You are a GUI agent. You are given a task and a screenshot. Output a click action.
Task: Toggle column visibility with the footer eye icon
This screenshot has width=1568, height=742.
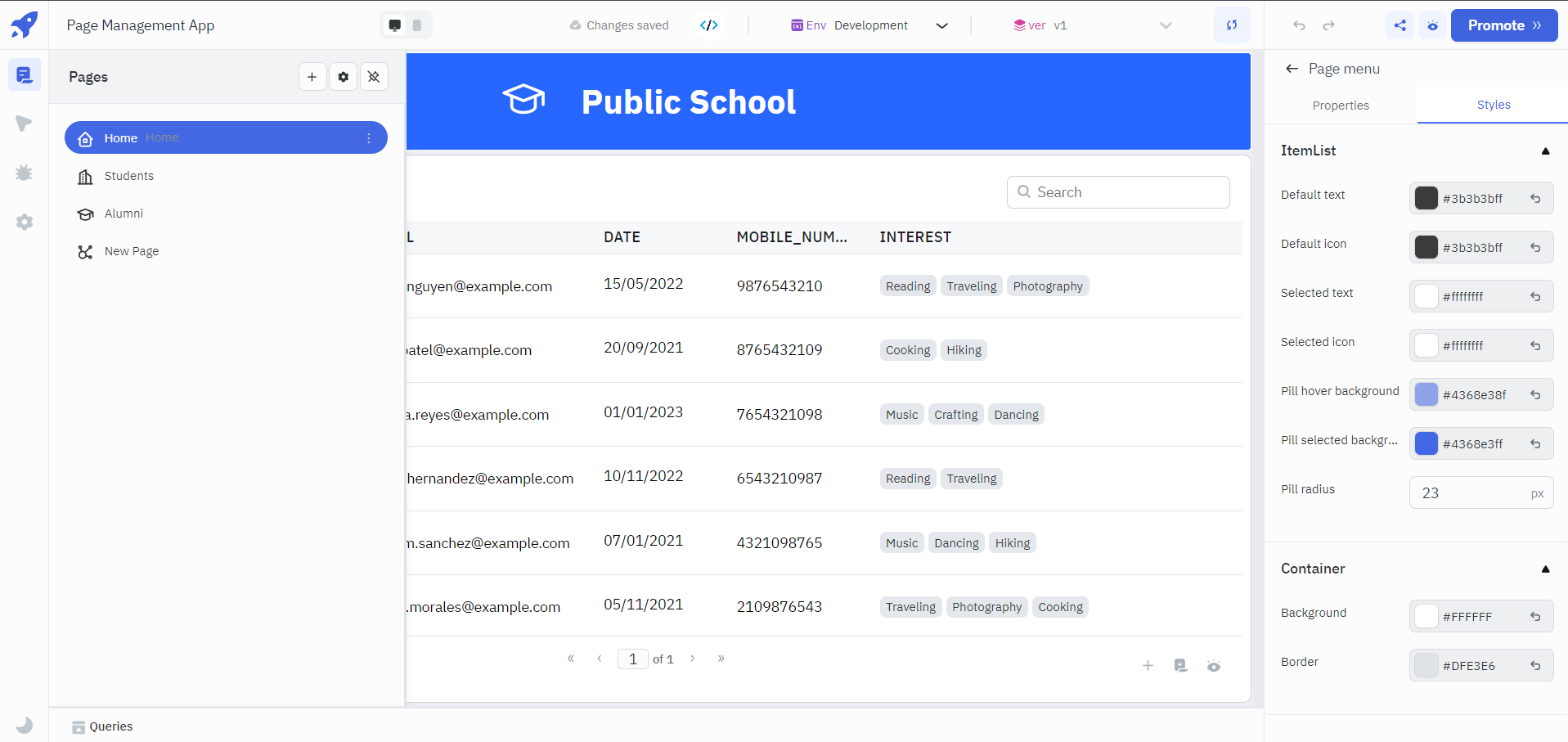(1214, 666)
